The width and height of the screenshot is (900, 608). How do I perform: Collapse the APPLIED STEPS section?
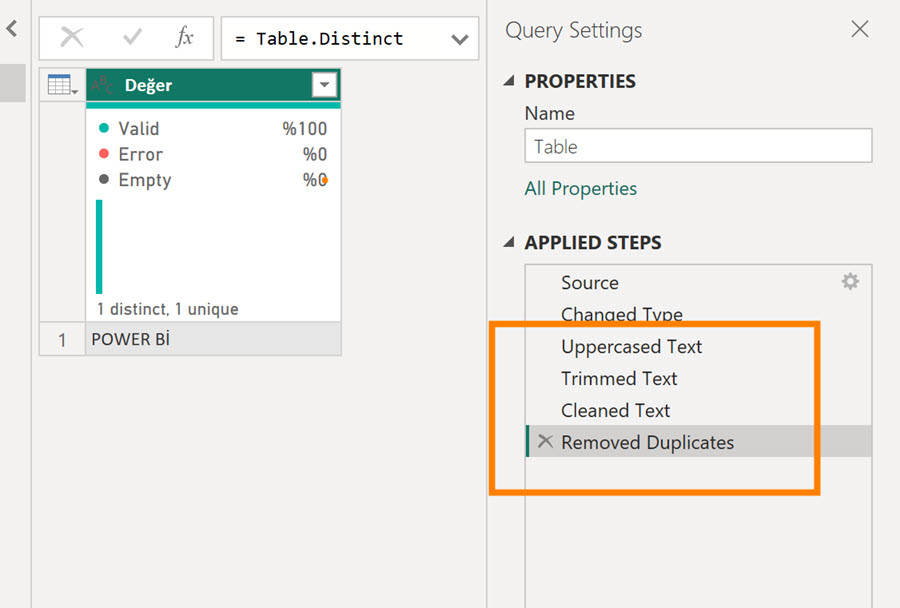tap(510, 243)
